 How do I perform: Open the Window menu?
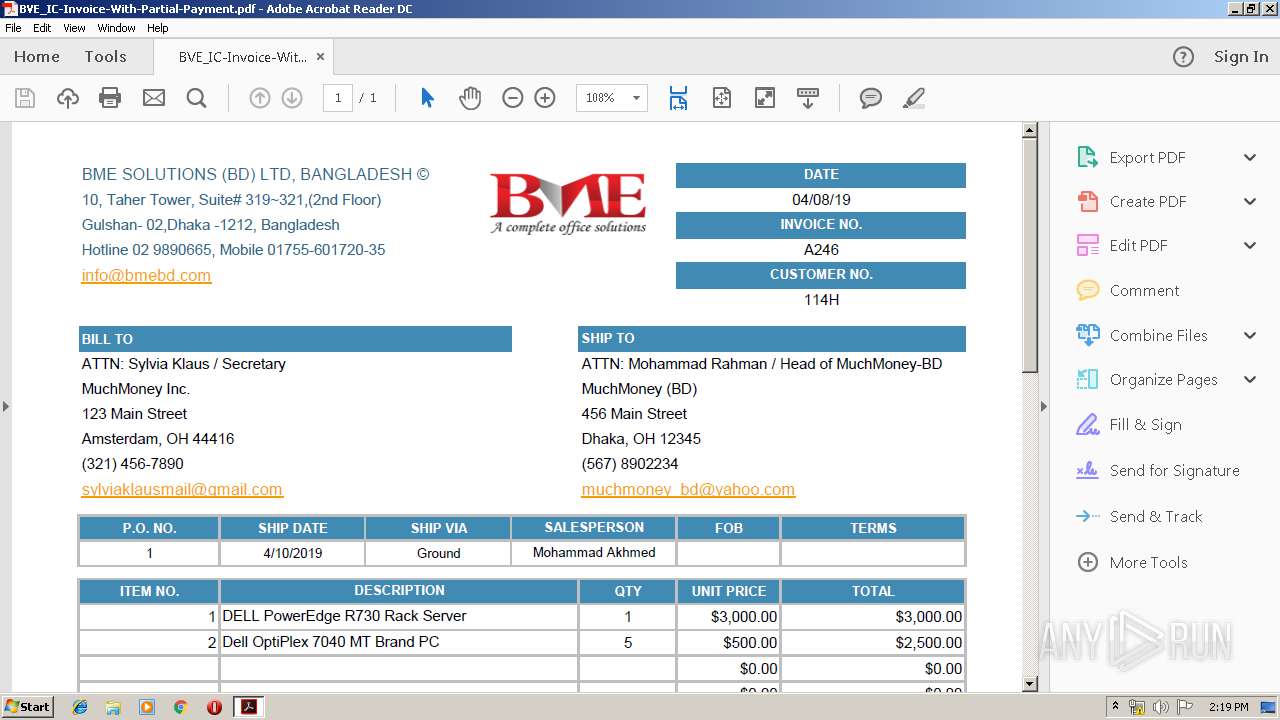pos(116,28)
